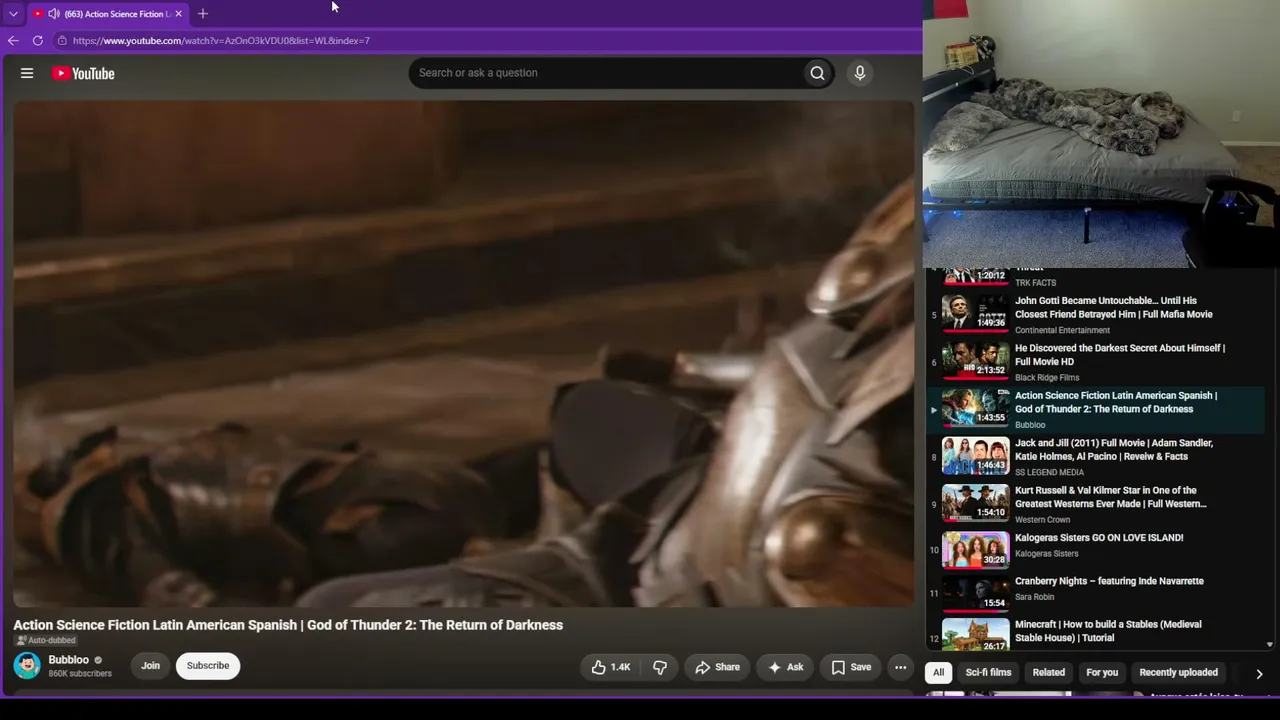1280x720 pixels.
Task: Play John Gotti Became Untouchable title
Action: (x=1113, y=307)
